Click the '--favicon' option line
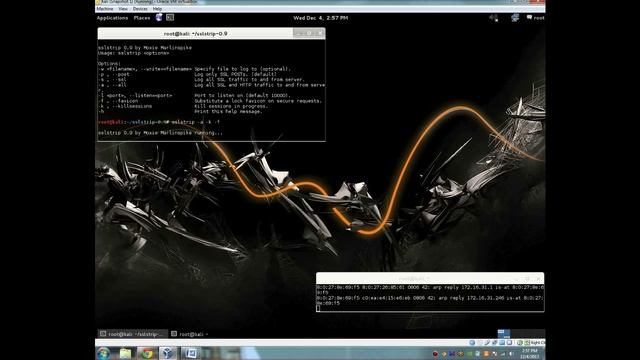The width and height of the screenshot is (640, 360). click(x=210, y=101)
